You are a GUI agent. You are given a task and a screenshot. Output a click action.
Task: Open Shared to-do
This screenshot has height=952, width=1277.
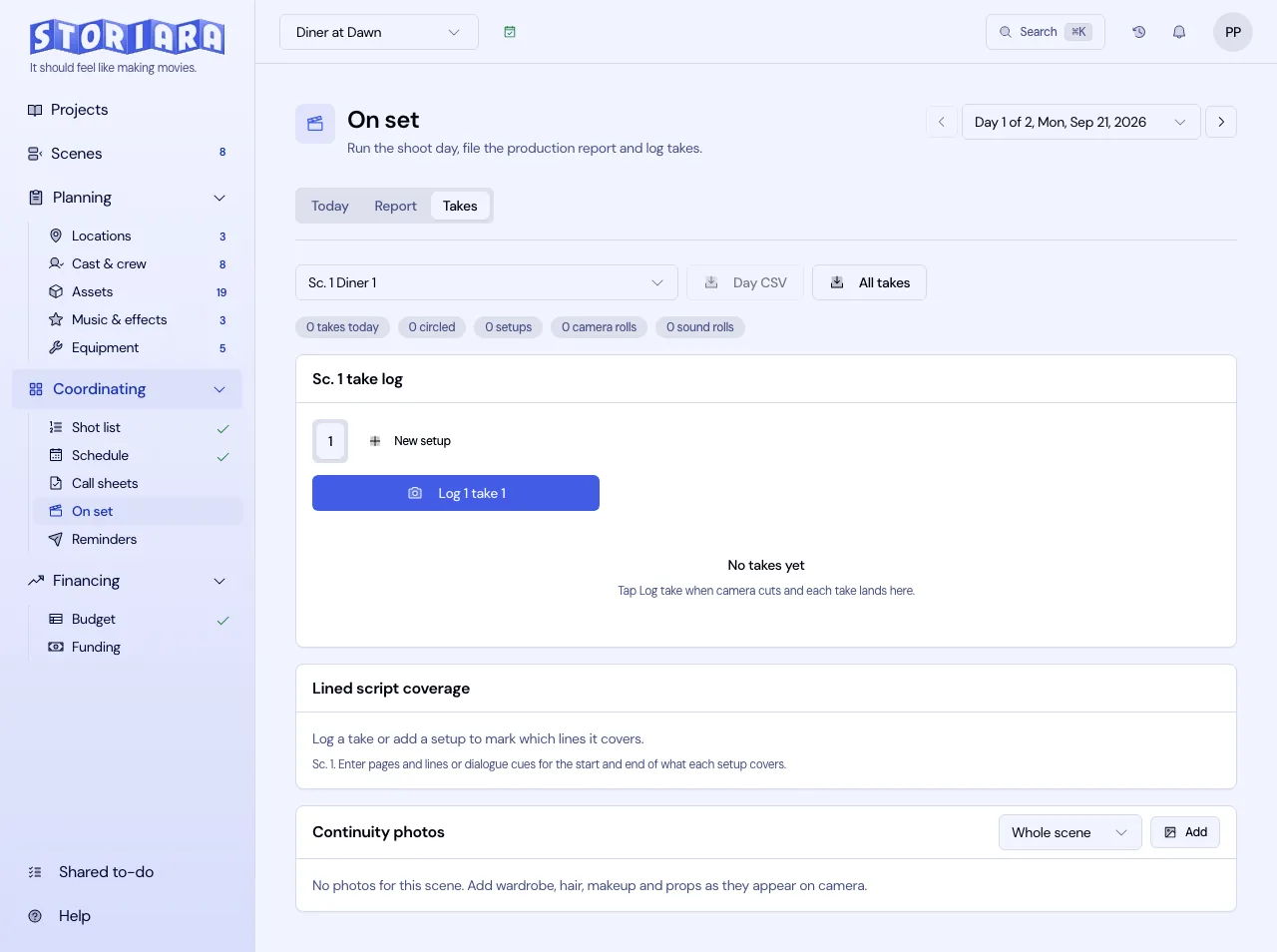127,872
